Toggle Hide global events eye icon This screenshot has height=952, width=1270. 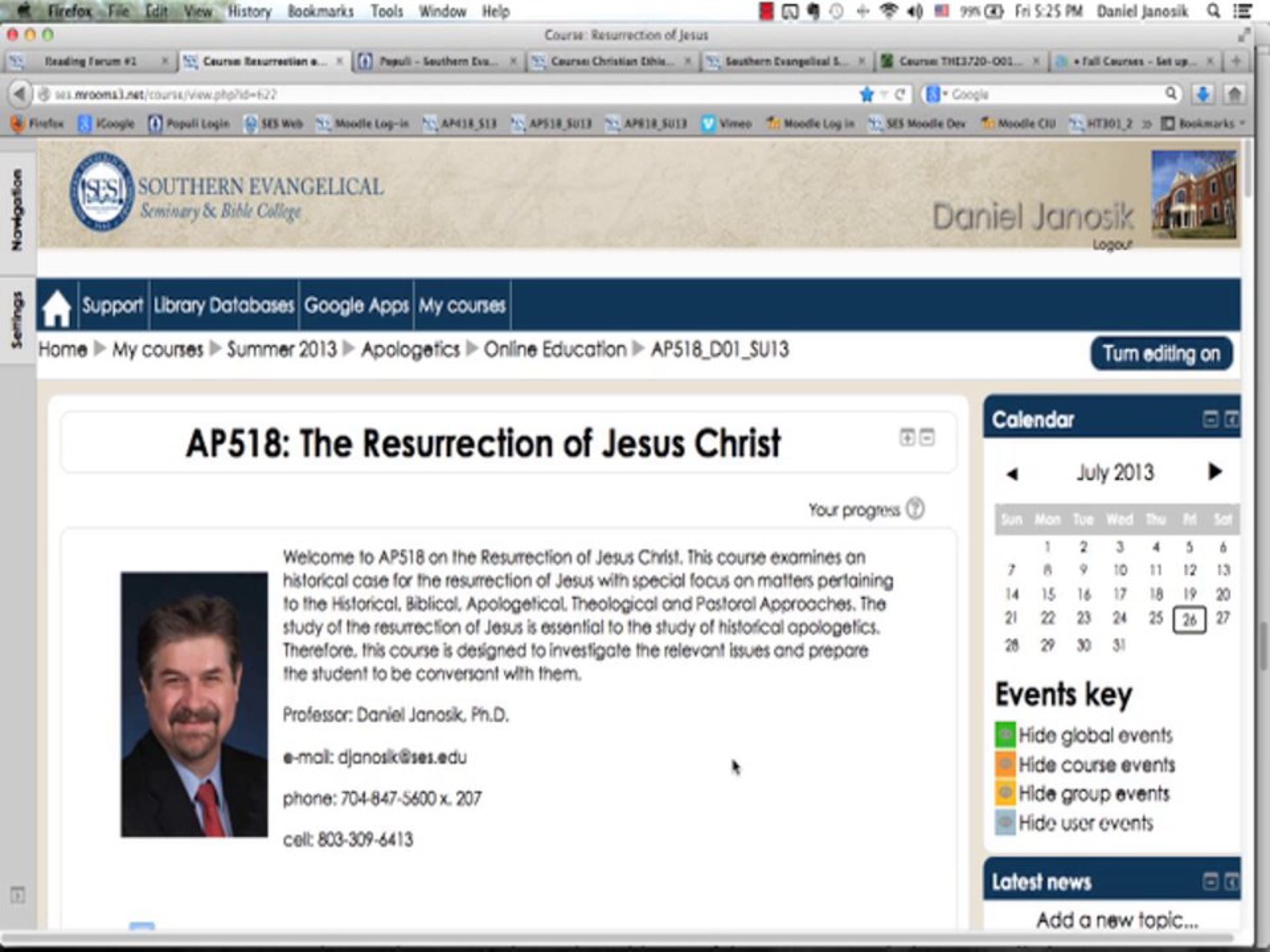coord(1005,735)
